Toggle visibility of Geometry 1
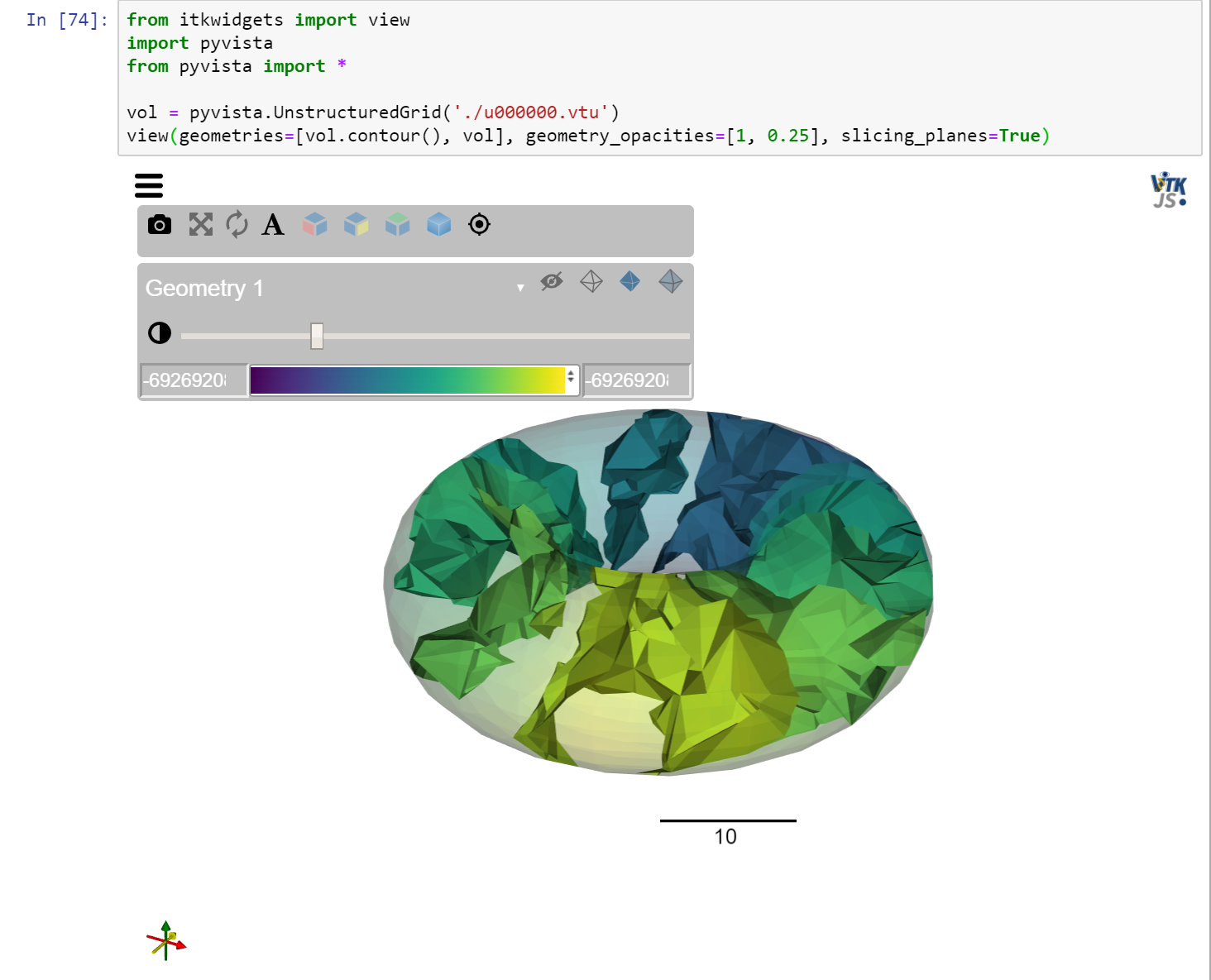 pos(551,282)
